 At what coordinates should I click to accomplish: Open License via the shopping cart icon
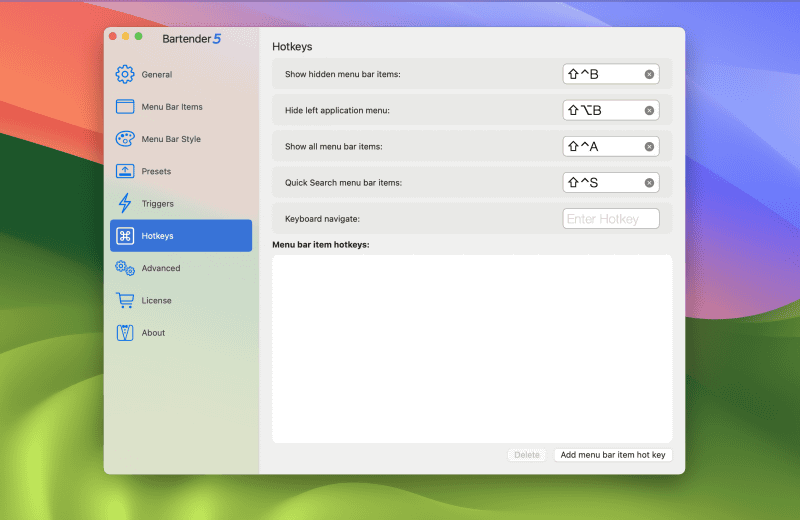(125, 300)
